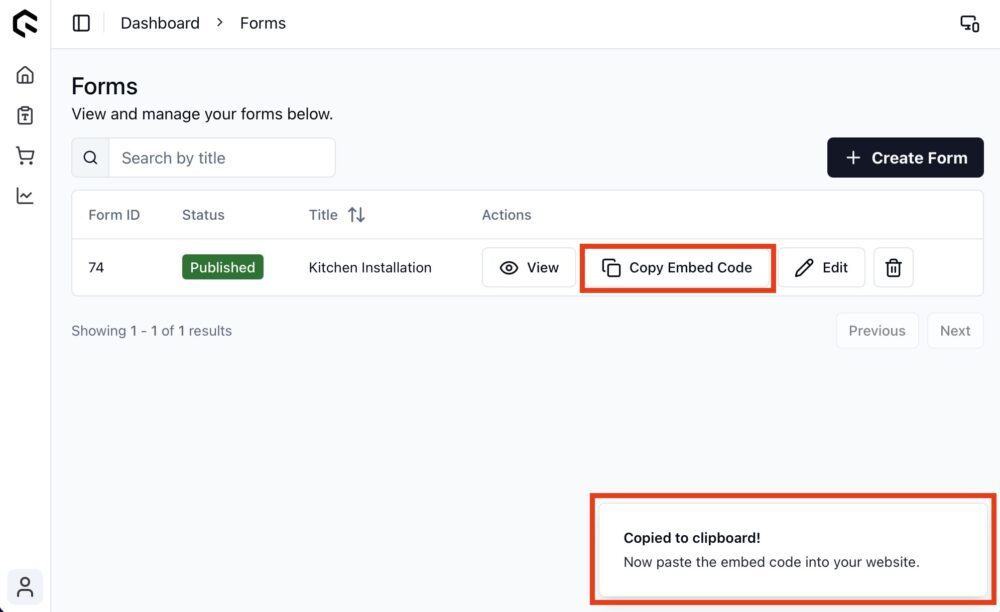The image size is (1000, 612).
Task: Go to Dashboard breadcrumb
Action: coord(160,23)
